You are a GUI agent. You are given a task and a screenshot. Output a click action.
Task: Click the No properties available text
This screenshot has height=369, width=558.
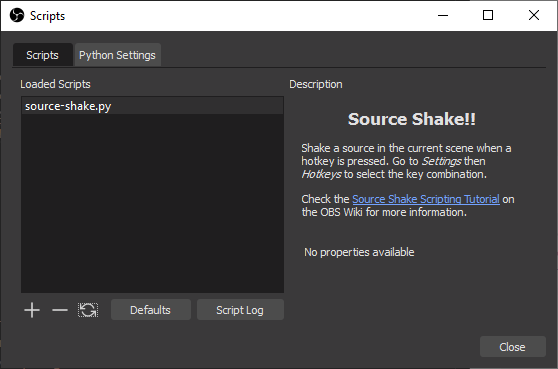click(x=359, y=252)
